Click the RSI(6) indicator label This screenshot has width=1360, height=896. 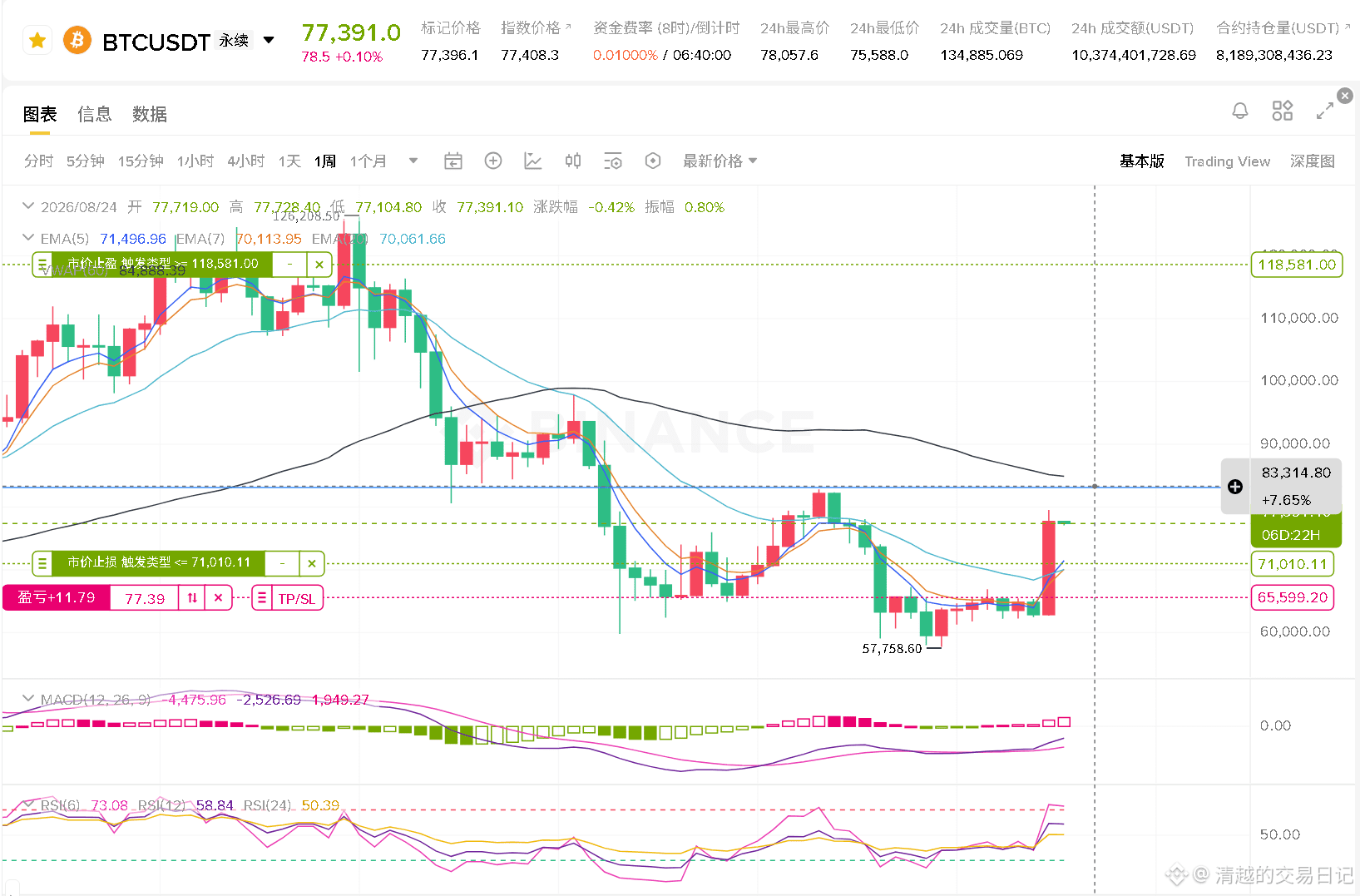point(61,805)
